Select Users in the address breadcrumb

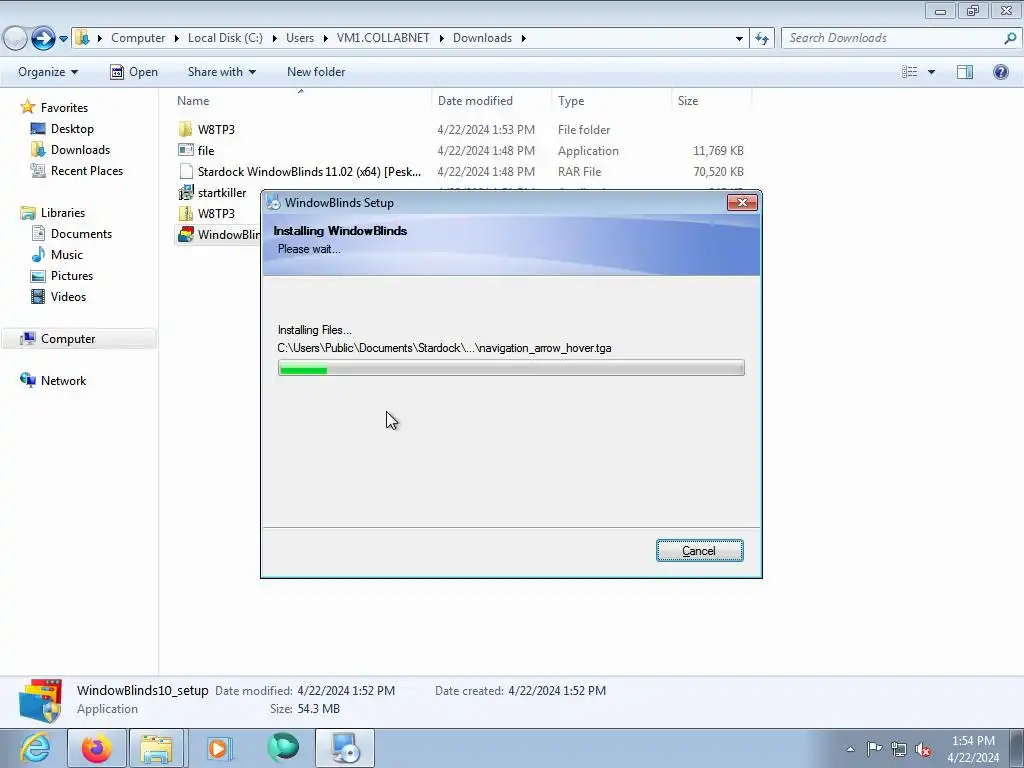coord(300,38)
